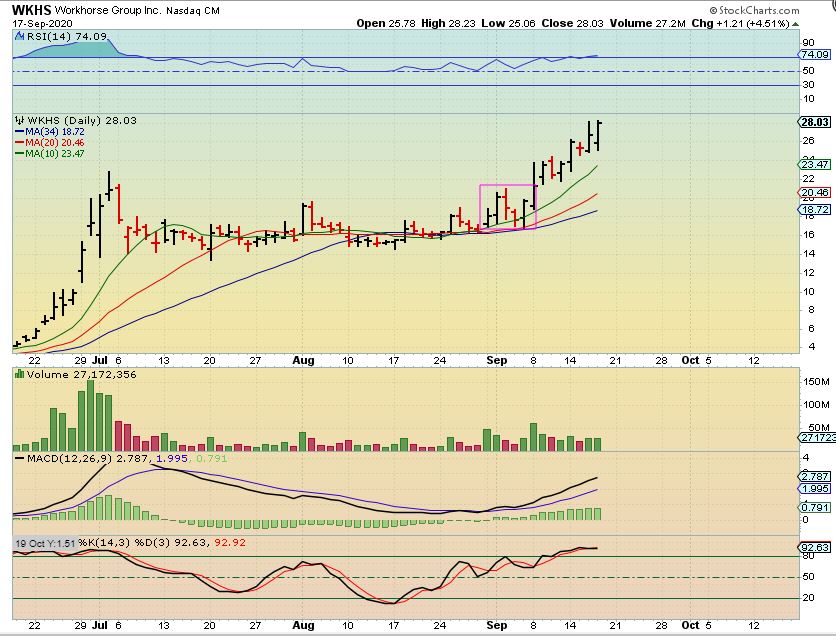Click the green MA(10) legend entry
Viewport: 836px width, 636px height.
click(x=50, y=154)
